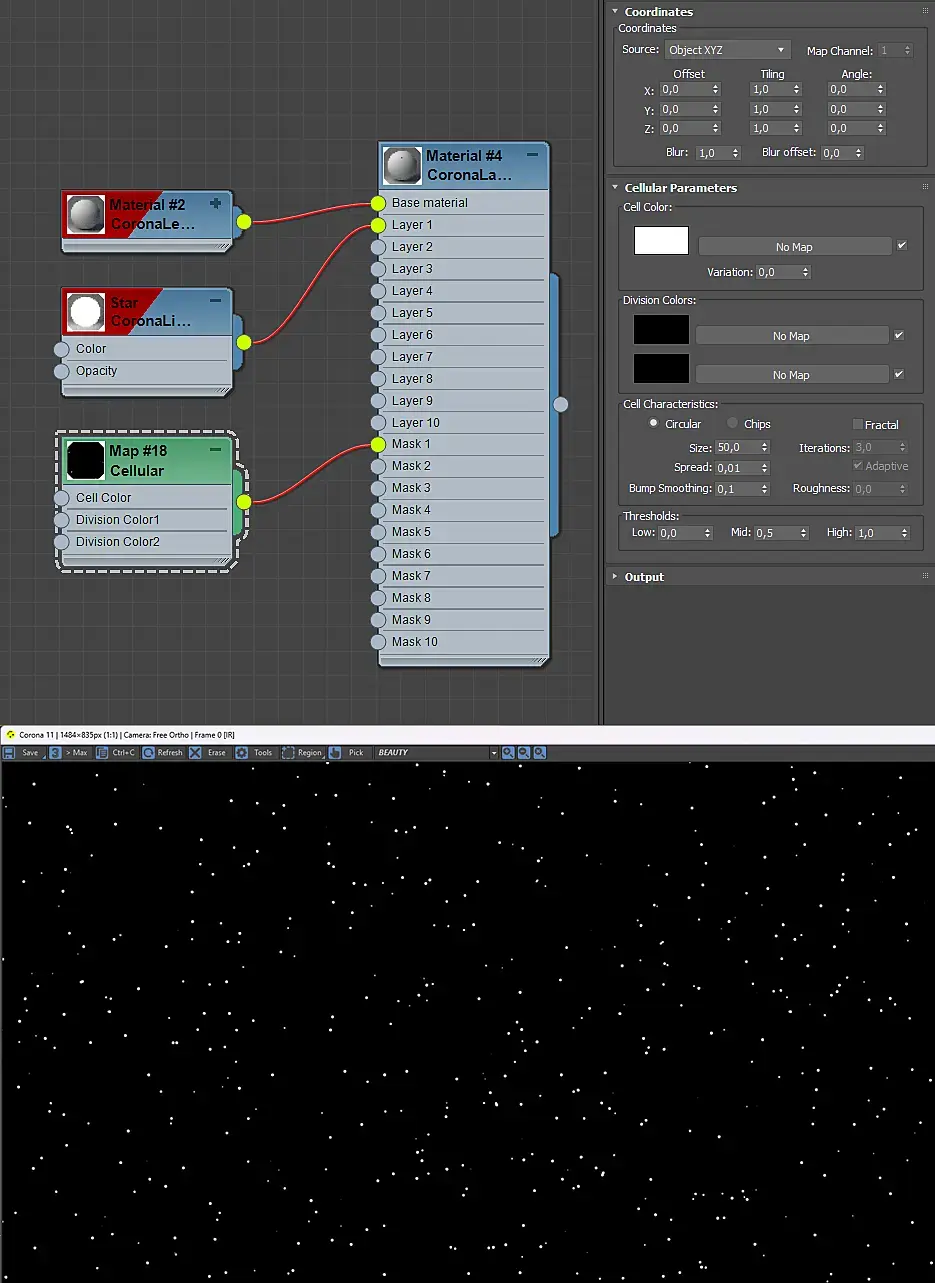Click the Corona logo in window title
The image size is (935, 1283).
(10, 735)
